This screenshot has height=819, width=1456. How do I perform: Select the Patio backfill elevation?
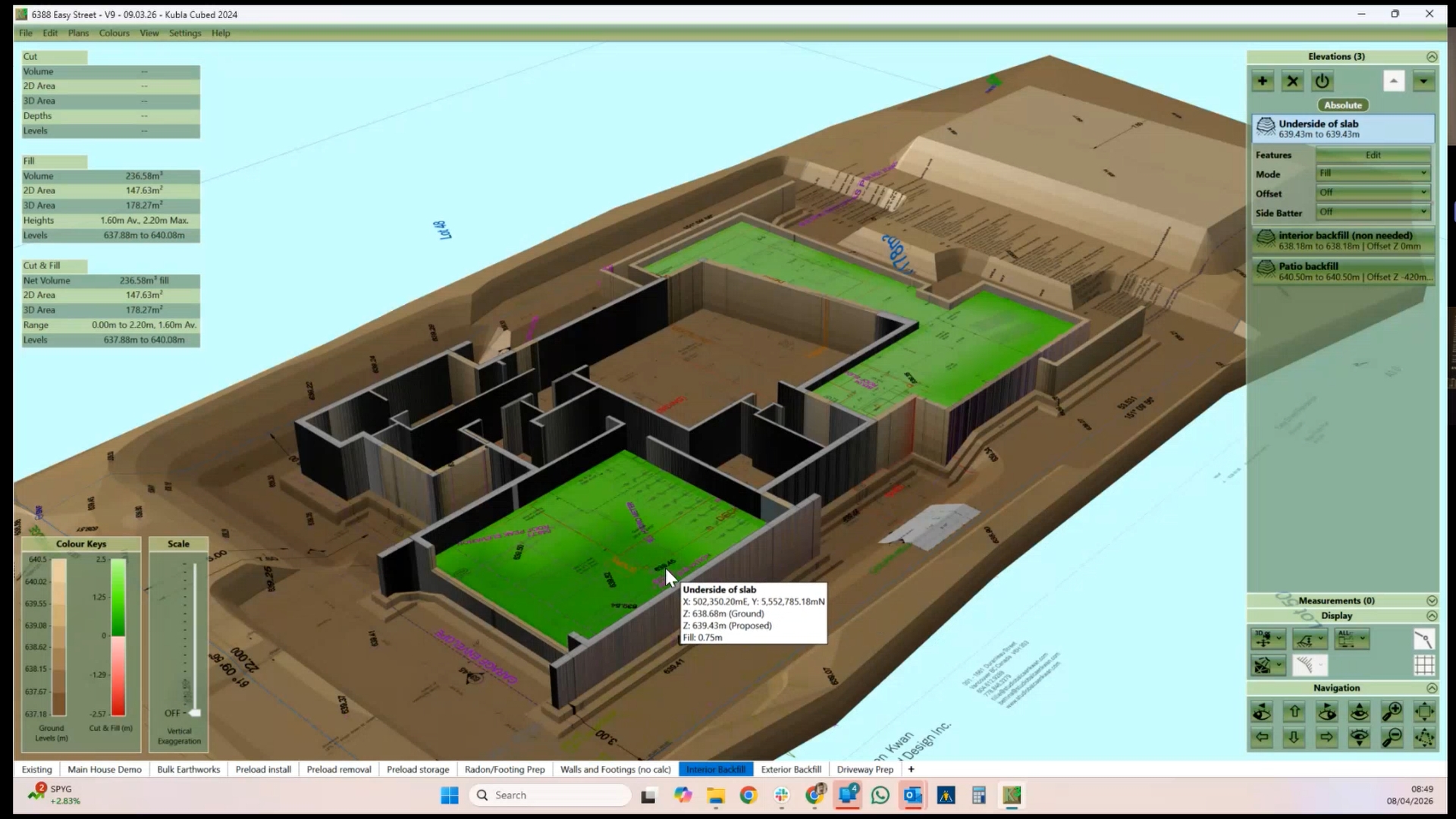(x=1342, y=271)
